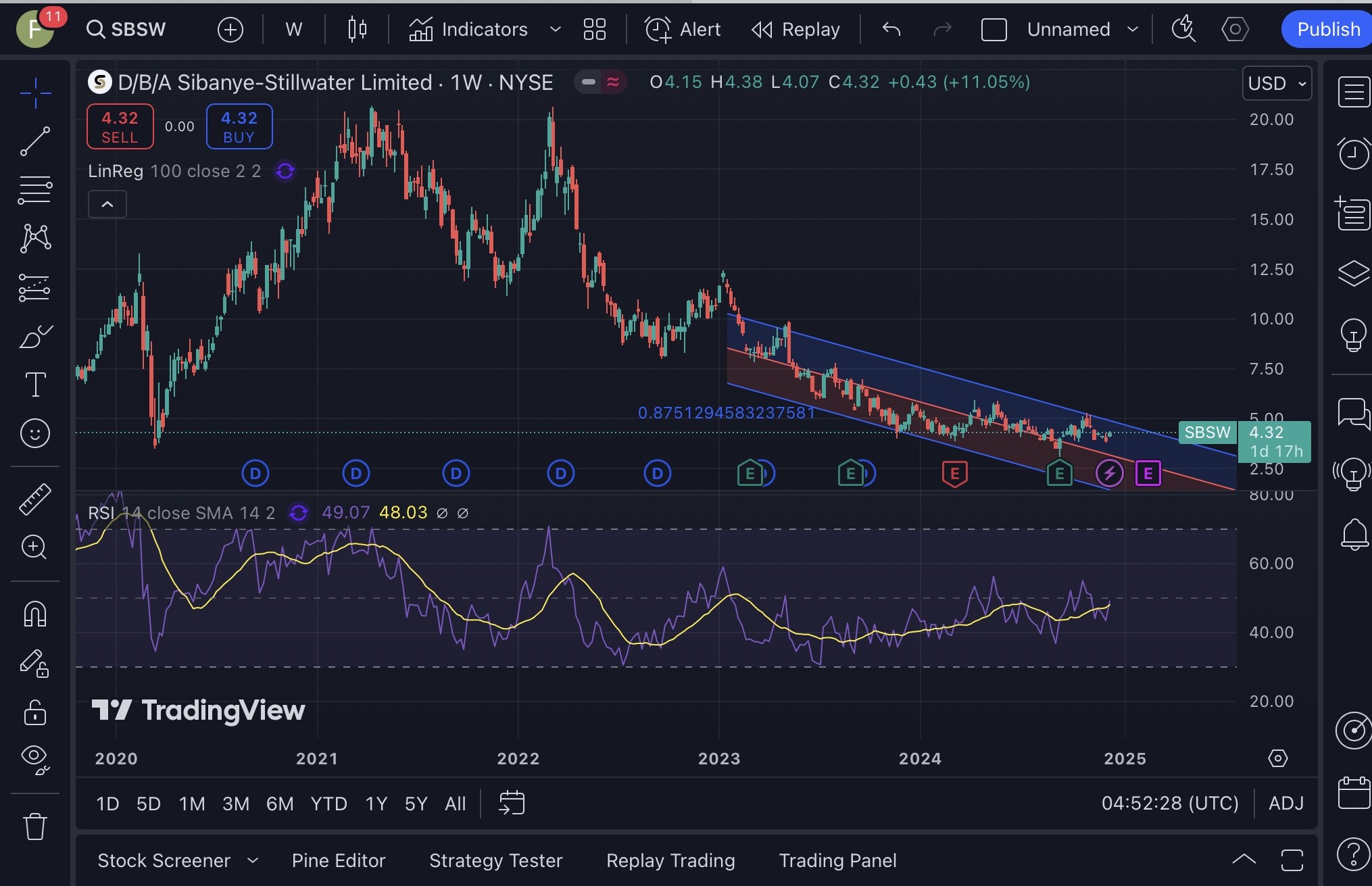
Task: Collapse the indicator legend chevron
Action: point(107,204)
